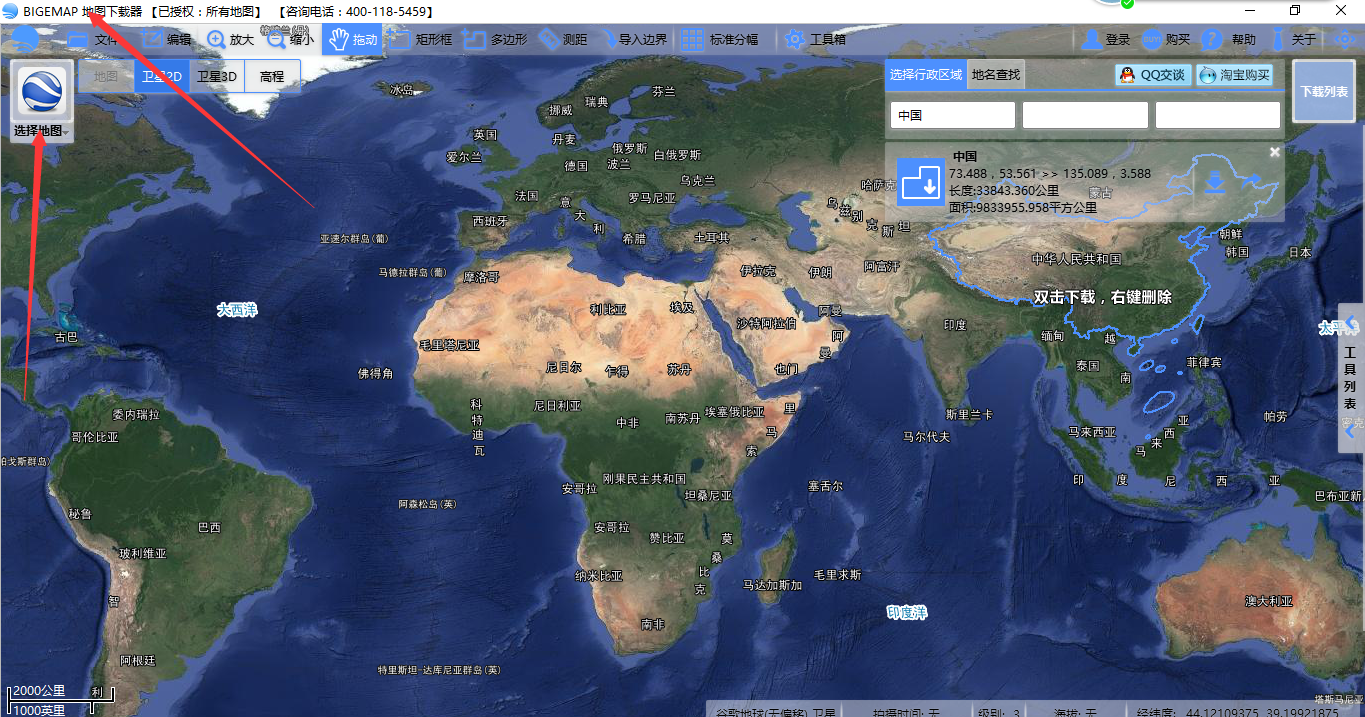The height and width of the screenshot is (717, 1365).
Task: Expand the 选择地图 map source dropdown
Action: click(41, 131)
